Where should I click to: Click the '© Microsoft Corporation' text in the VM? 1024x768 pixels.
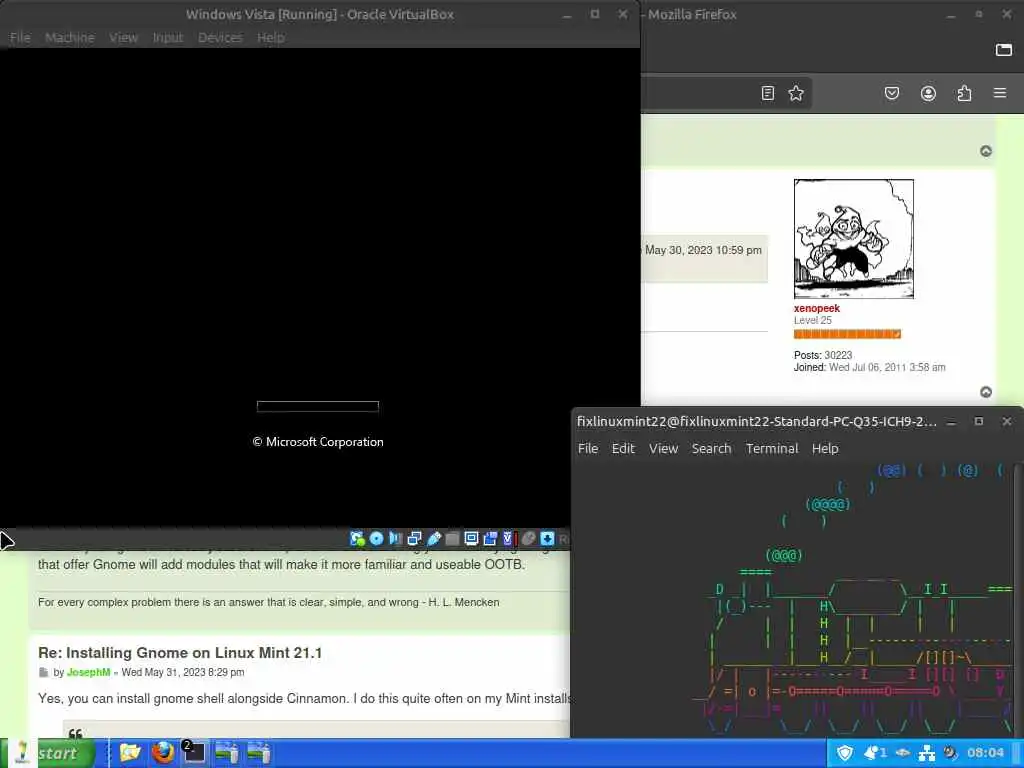coord(318,442)
